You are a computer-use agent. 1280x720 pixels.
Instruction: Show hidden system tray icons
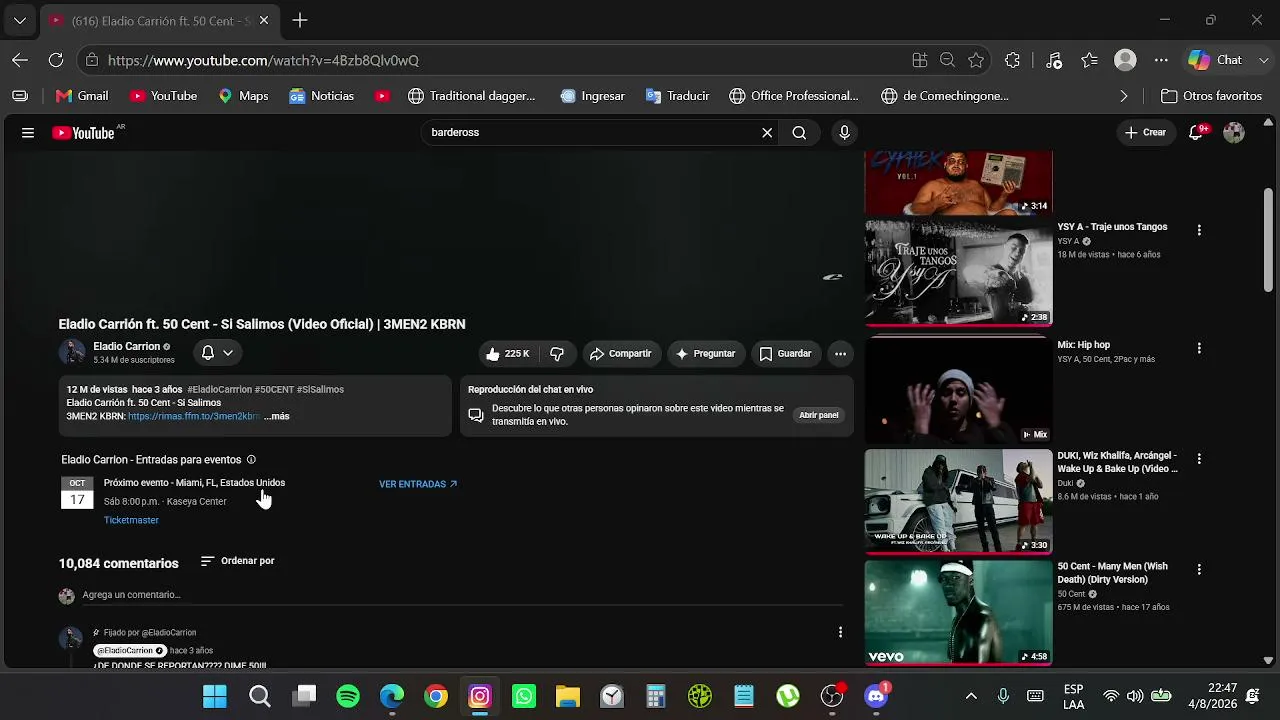tap(971, 696)
